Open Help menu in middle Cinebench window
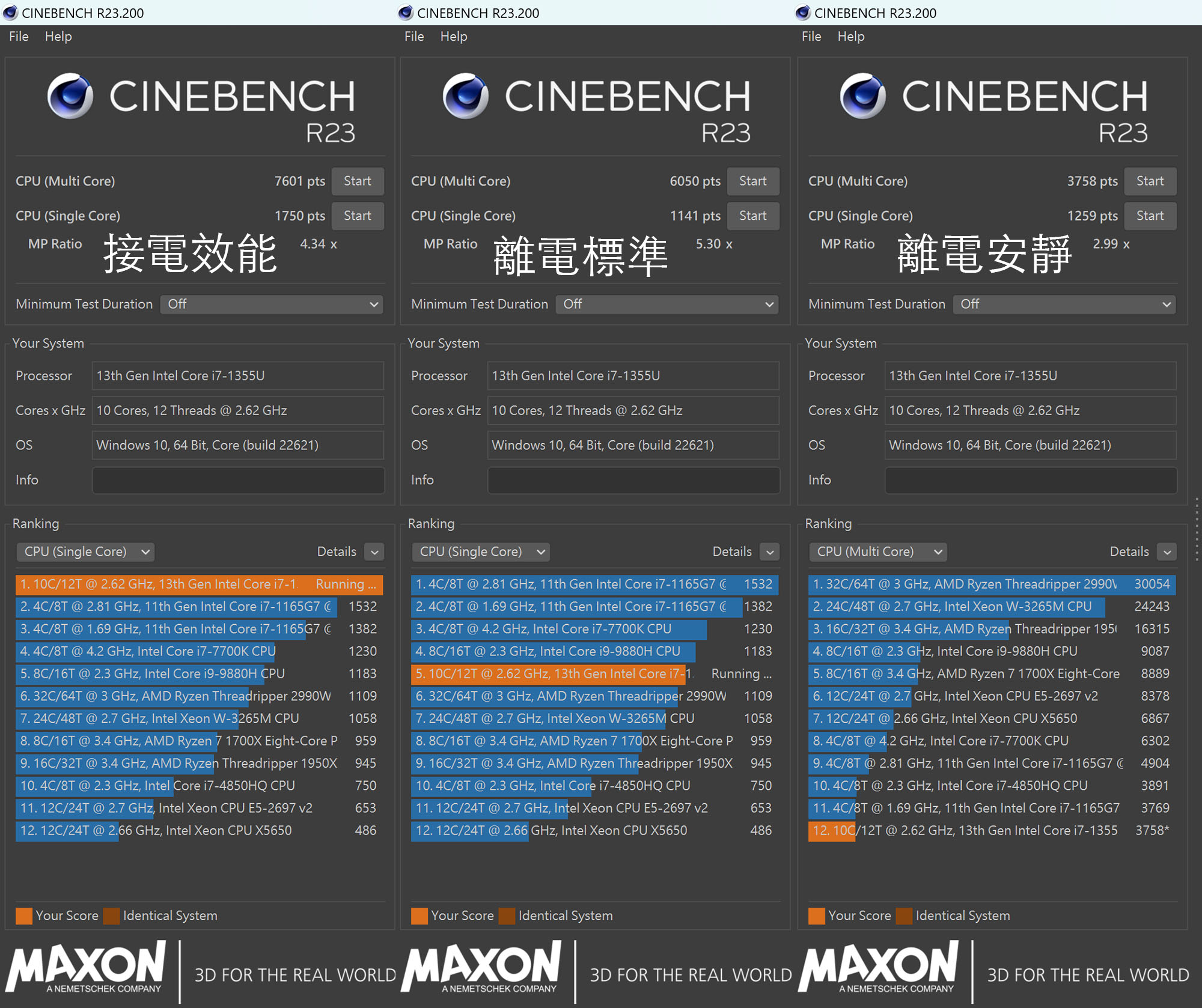 pos(454,37)
